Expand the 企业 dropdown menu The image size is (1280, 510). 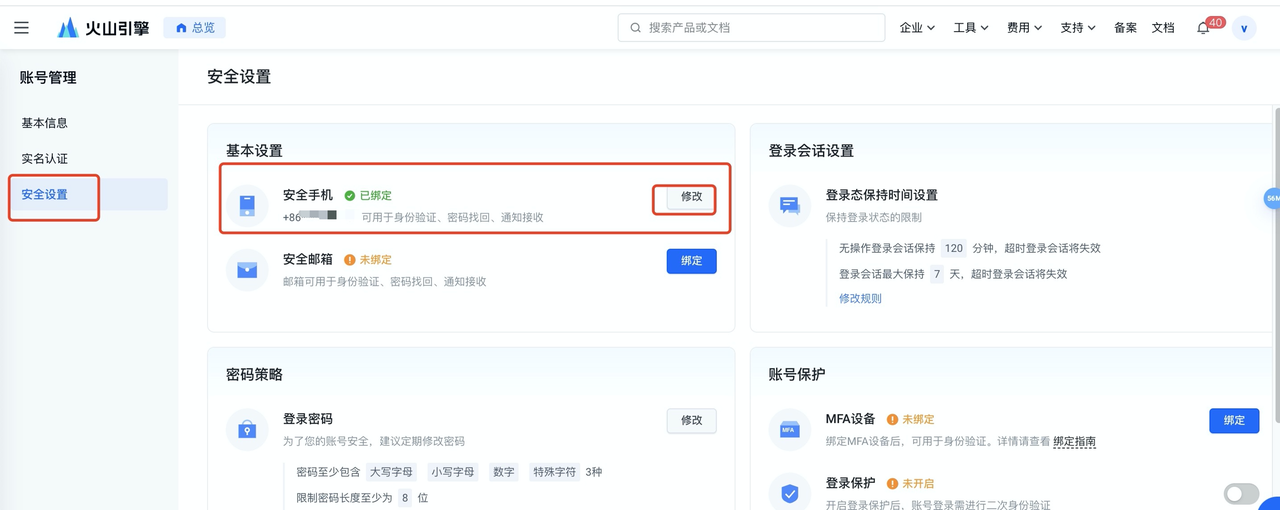[x=917, y=28]
